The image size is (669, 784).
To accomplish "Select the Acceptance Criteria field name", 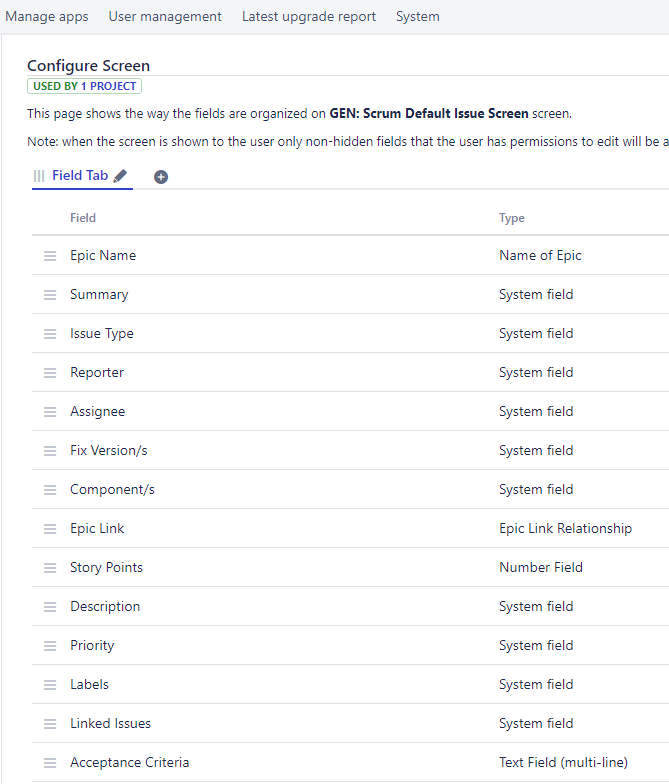I will (x=130, y=762).
